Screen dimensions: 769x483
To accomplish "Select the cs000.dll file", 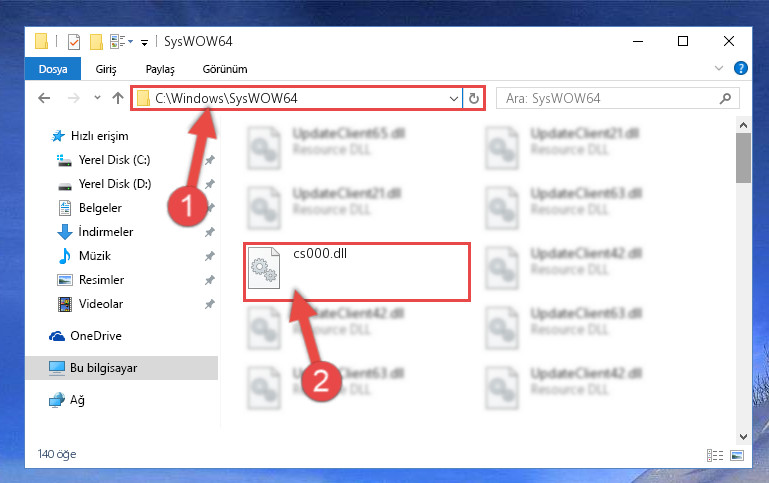I will coord(357,272).
